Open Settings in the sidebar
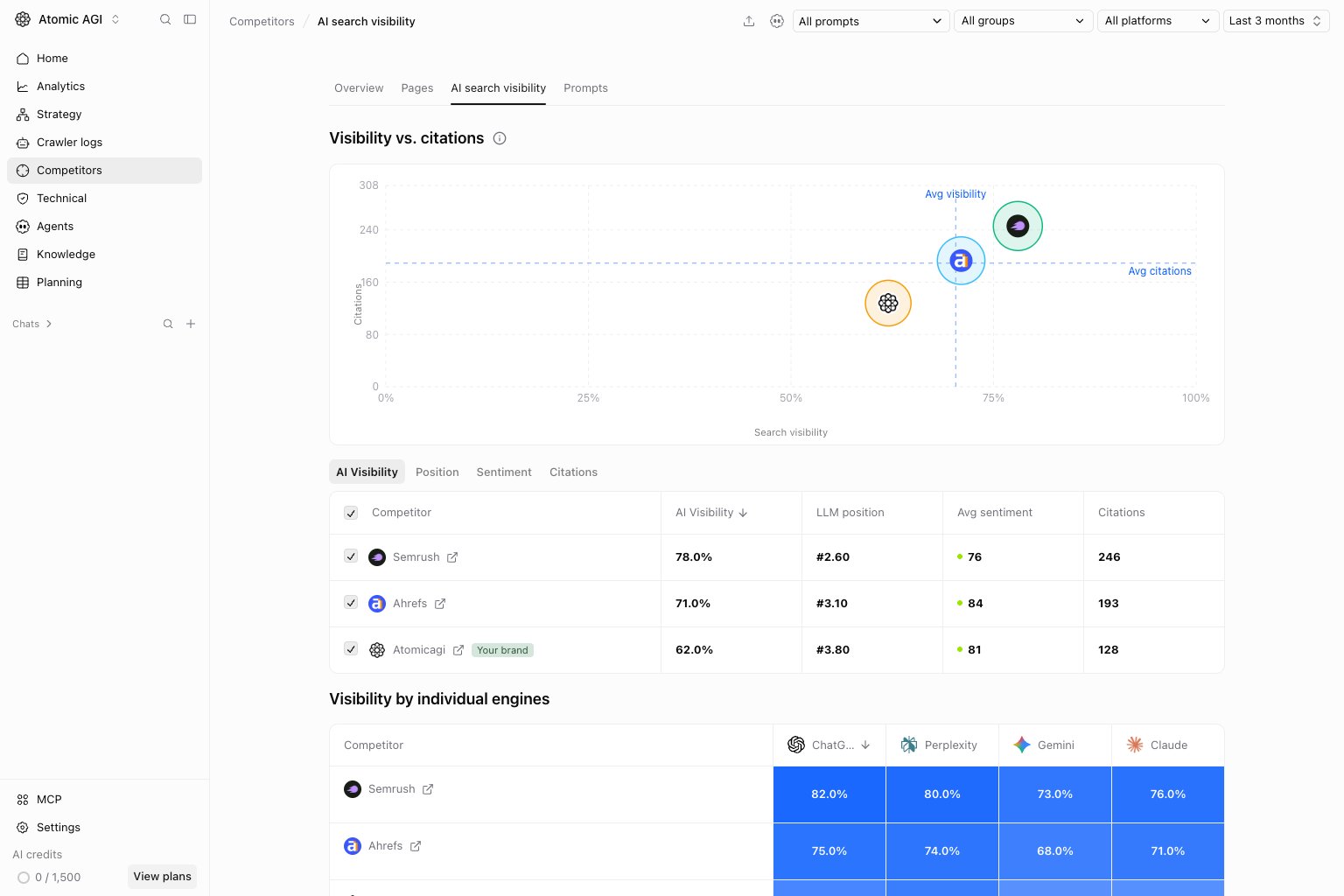 click(x=104, y=828)
